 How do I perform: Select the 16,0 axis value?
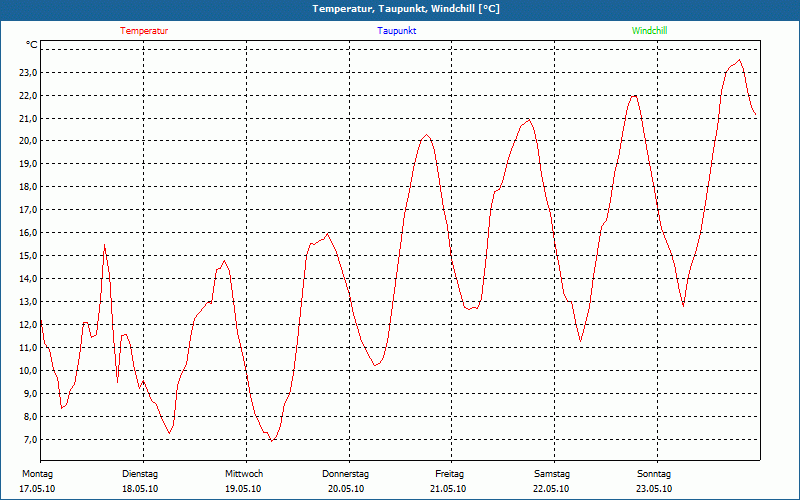tap(28, 233)
